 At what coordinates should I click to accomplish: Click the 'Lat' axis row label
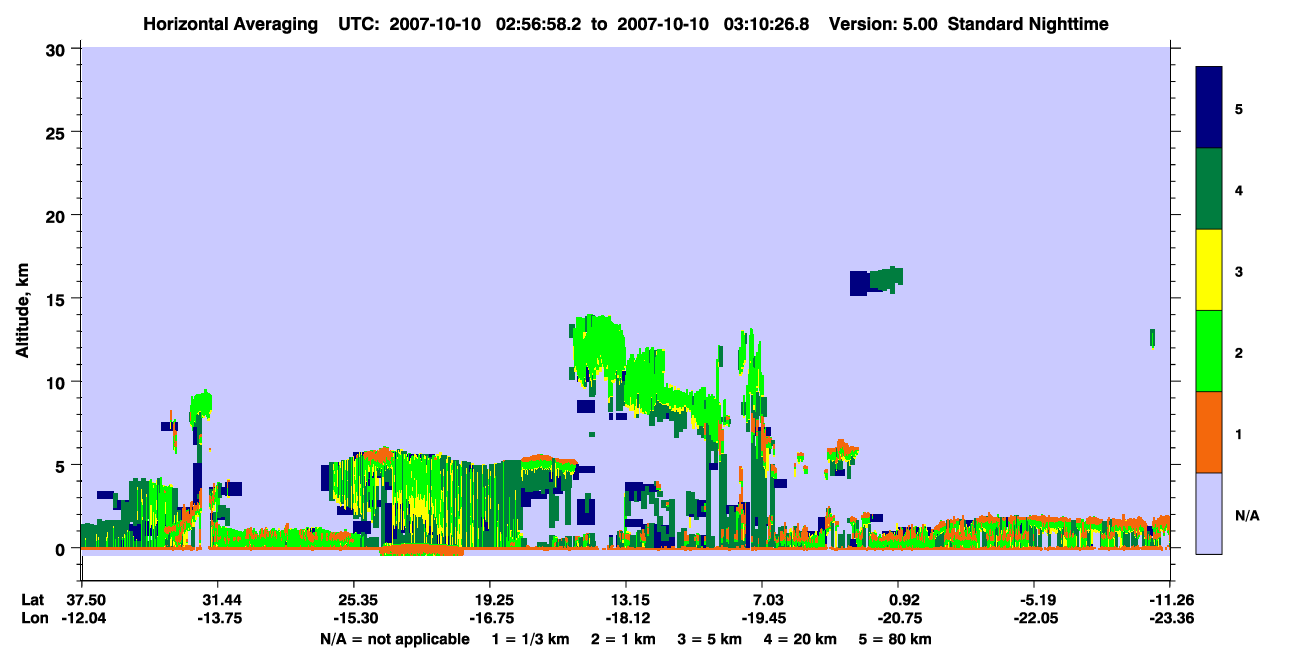coord(33,600)
